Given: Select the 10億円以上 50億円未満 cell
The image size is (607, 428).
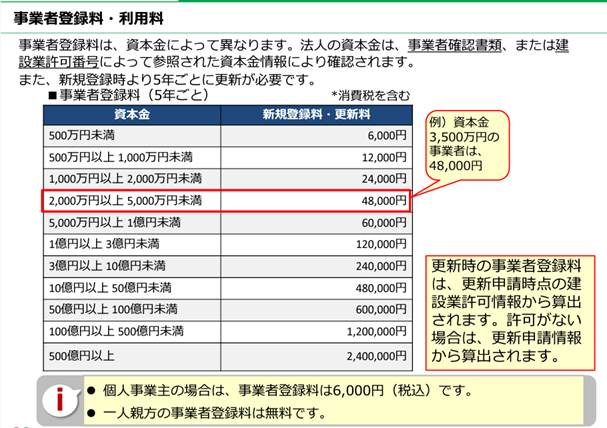Looking at the screenshot, I should click(x=132, y=288).
